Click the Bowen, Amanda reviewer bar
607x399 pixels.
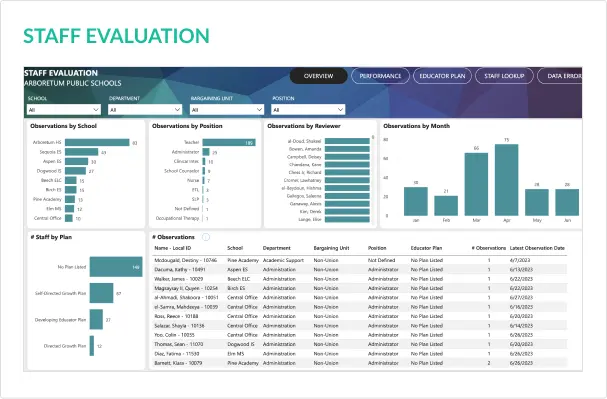pos(347,149)
